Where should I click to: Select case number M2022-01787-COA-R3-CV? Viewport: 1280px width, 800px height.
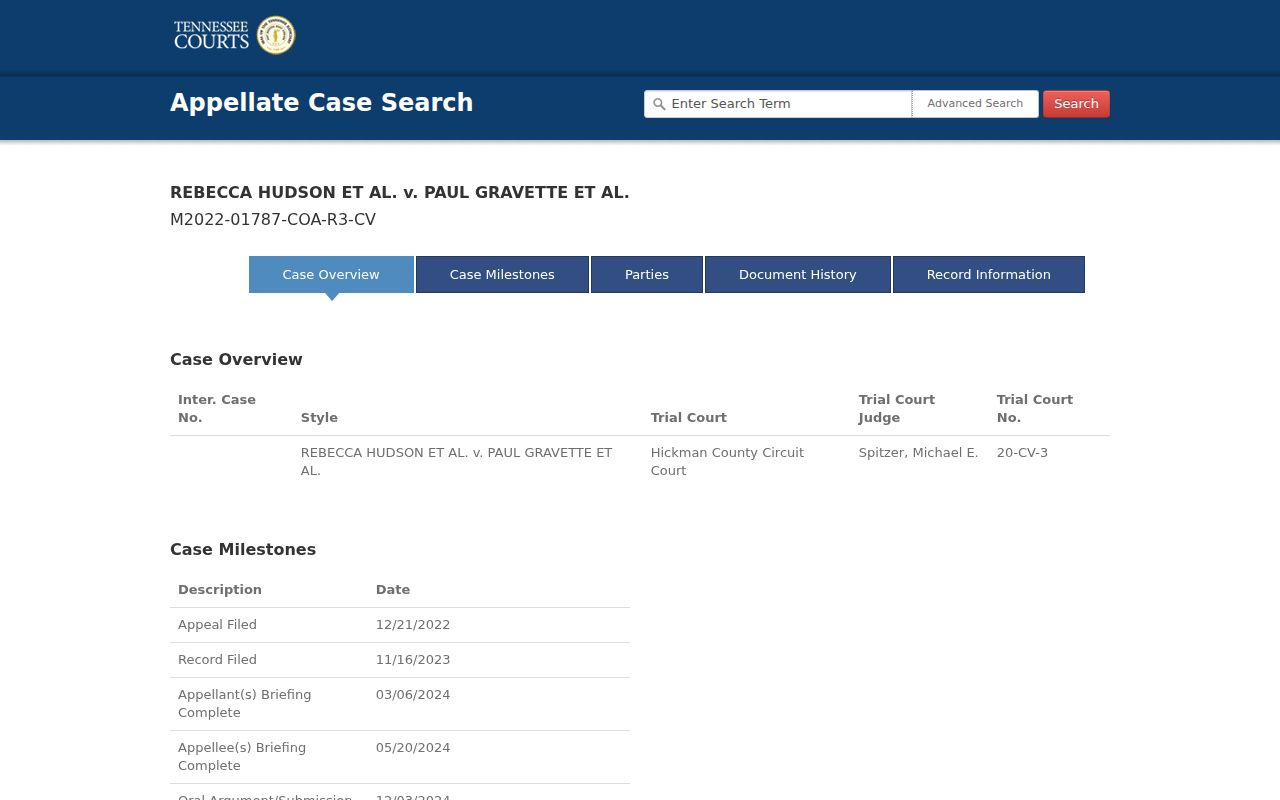tap(273, 220)
